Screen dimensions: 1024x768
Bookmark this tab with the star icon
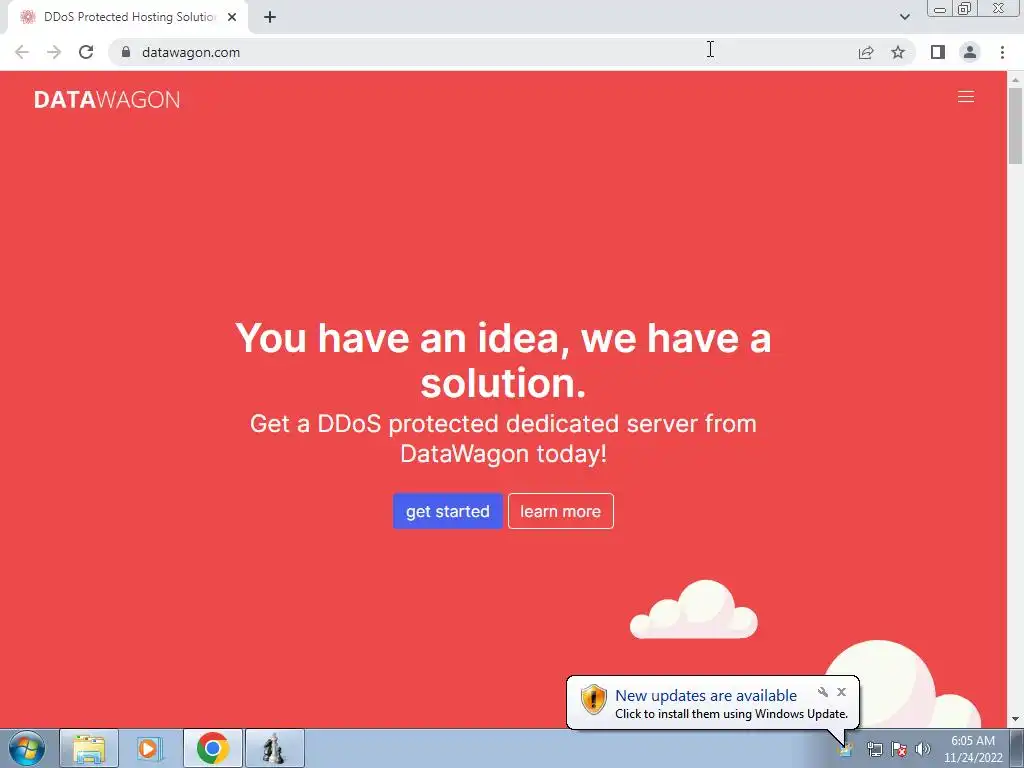click(x=898, y=52)
